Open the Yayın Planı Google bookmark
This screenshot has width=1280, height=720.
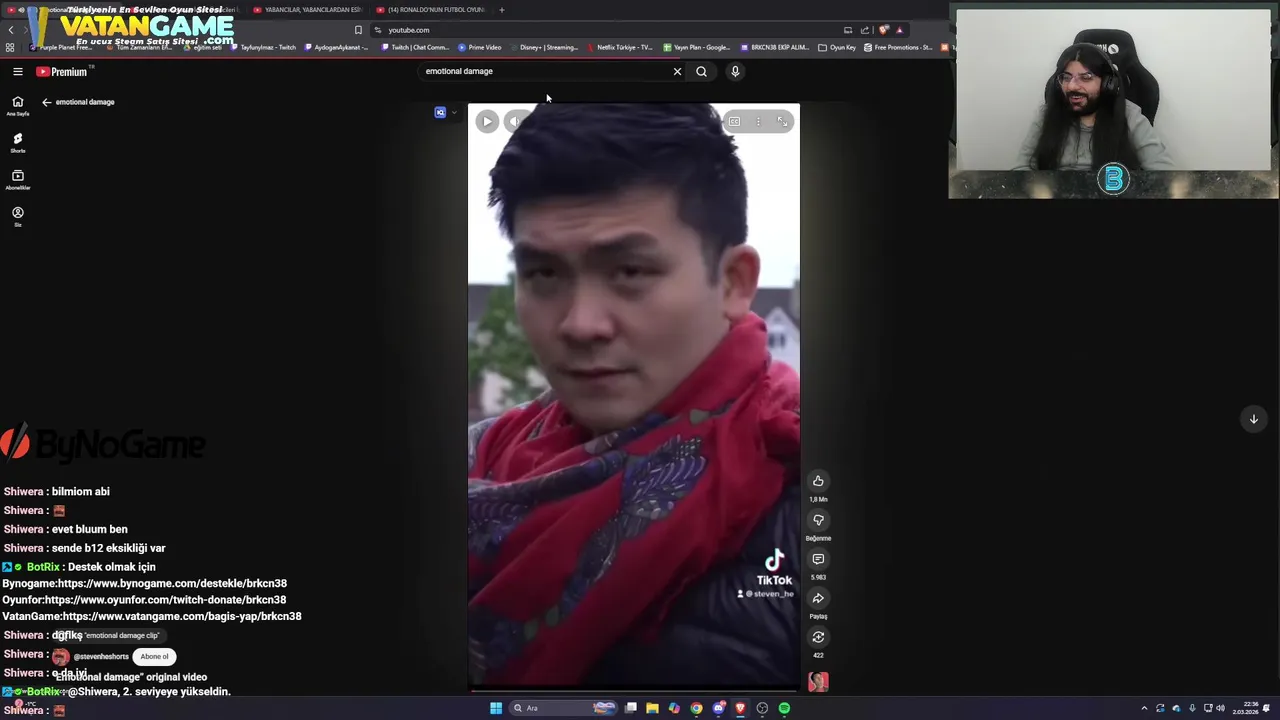click(697, 47)
